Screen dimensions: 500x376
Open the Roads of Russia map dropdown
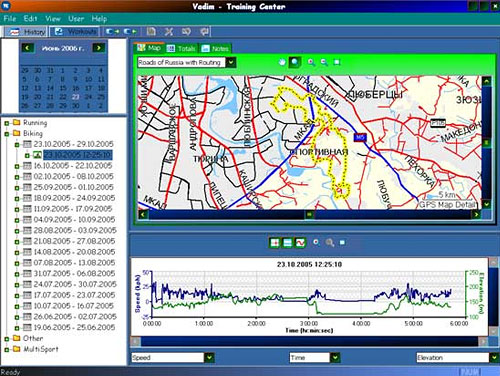231,62
